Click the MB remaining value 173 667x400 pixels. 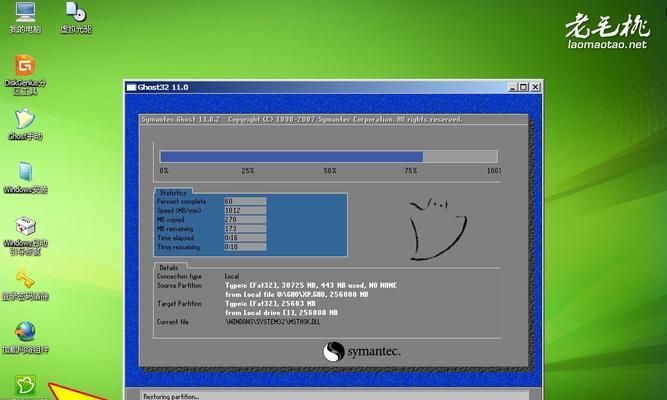tap(245, 229)
